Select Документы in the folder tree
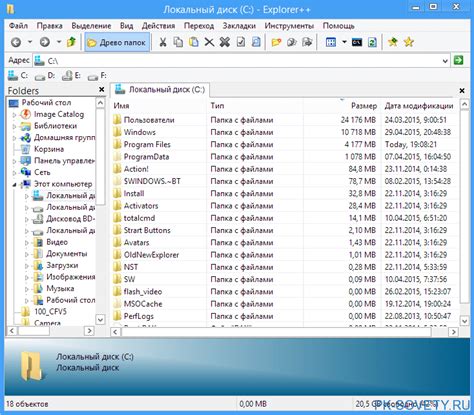The width and height of the screenshot is (474, 415). [x=67, y=254]
